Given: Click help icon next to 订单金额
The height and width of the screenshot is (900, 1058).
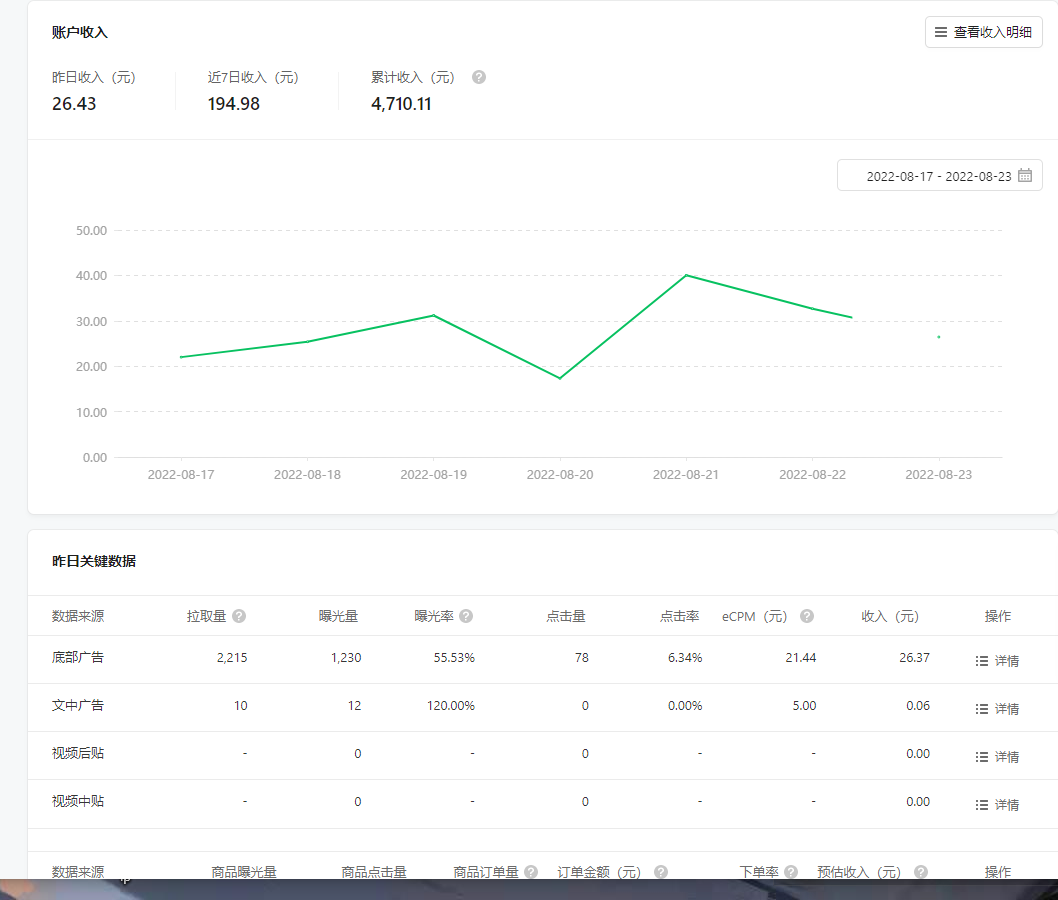Looking at the screenshot, I should pos(661,872).
